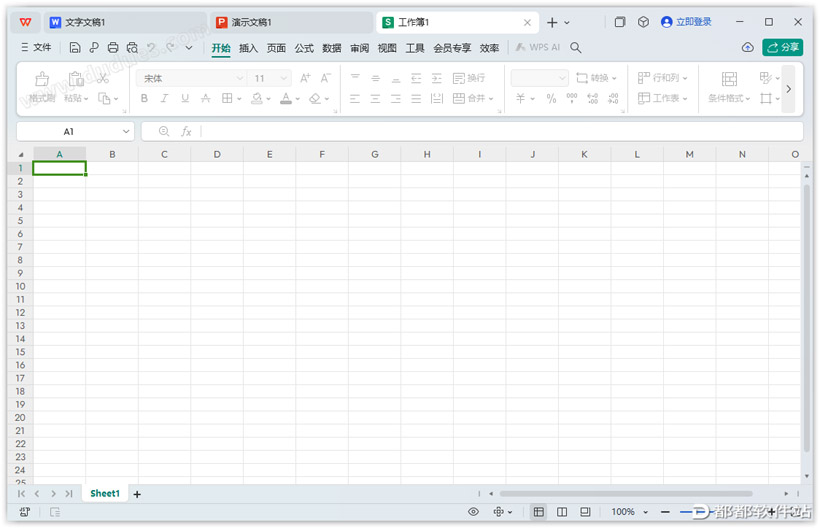Click 立即登录 login link
The width and height of the screenshot is (820, 528).
[687, 22]
